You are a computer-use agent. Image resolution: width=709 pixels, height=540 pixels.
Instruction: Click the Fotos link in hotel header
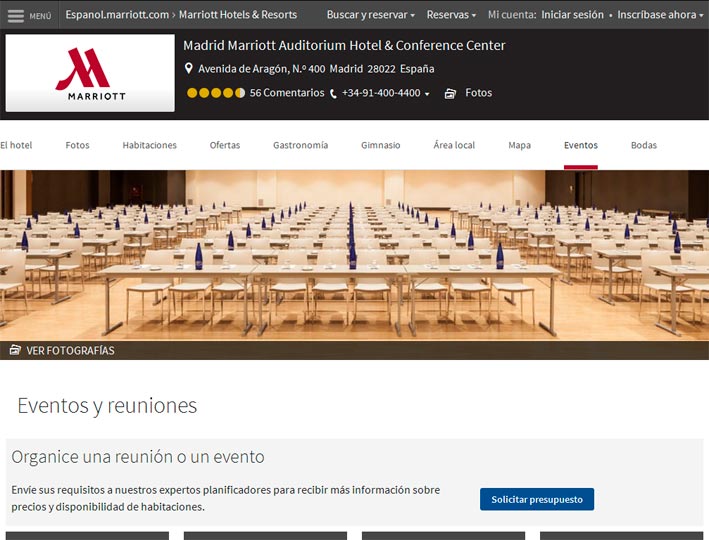coord(478,93)
